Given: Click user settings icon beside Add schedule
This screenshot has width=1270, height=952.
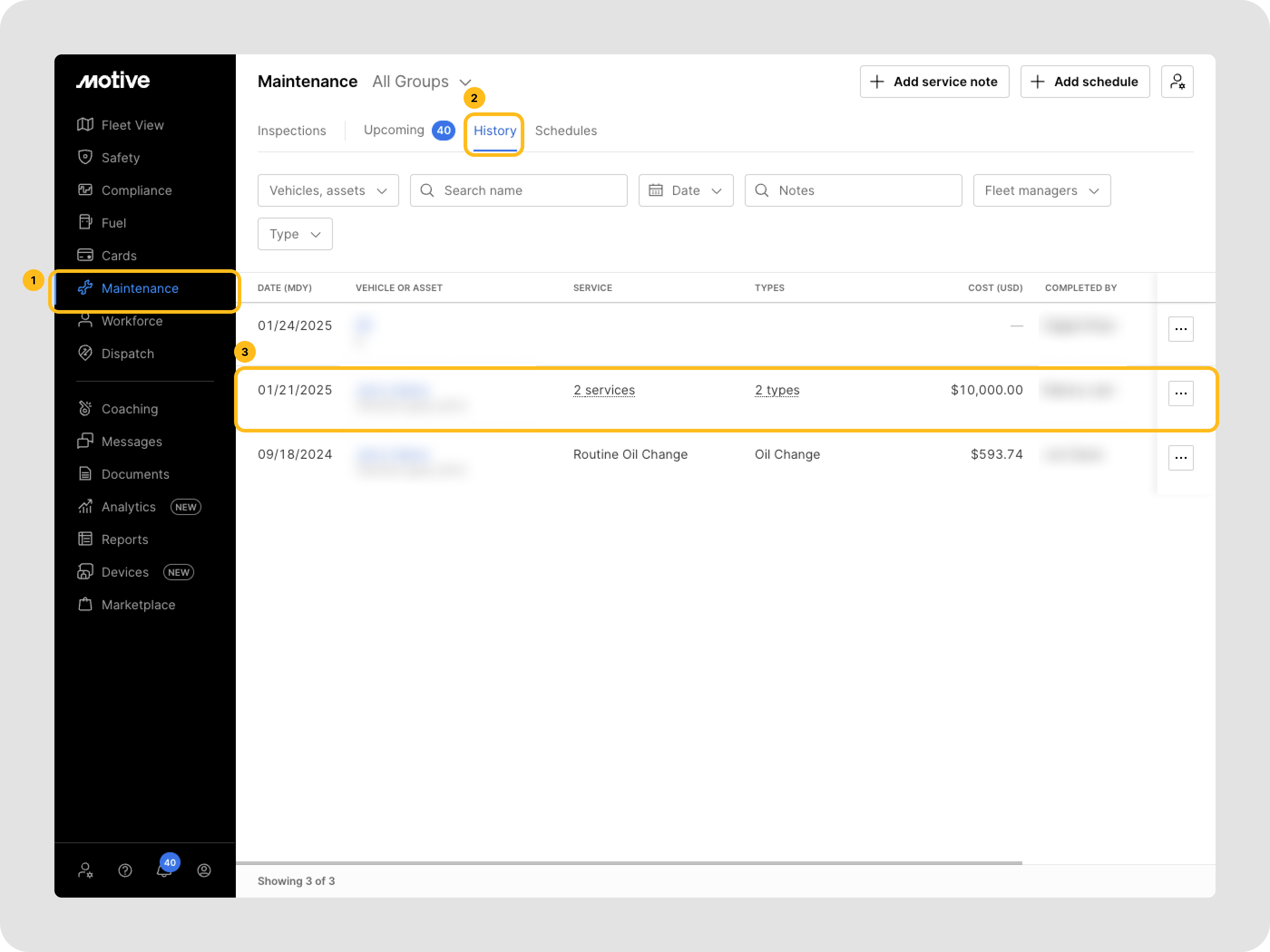Looking at the screenshot, I should [x=1177, y=82].
